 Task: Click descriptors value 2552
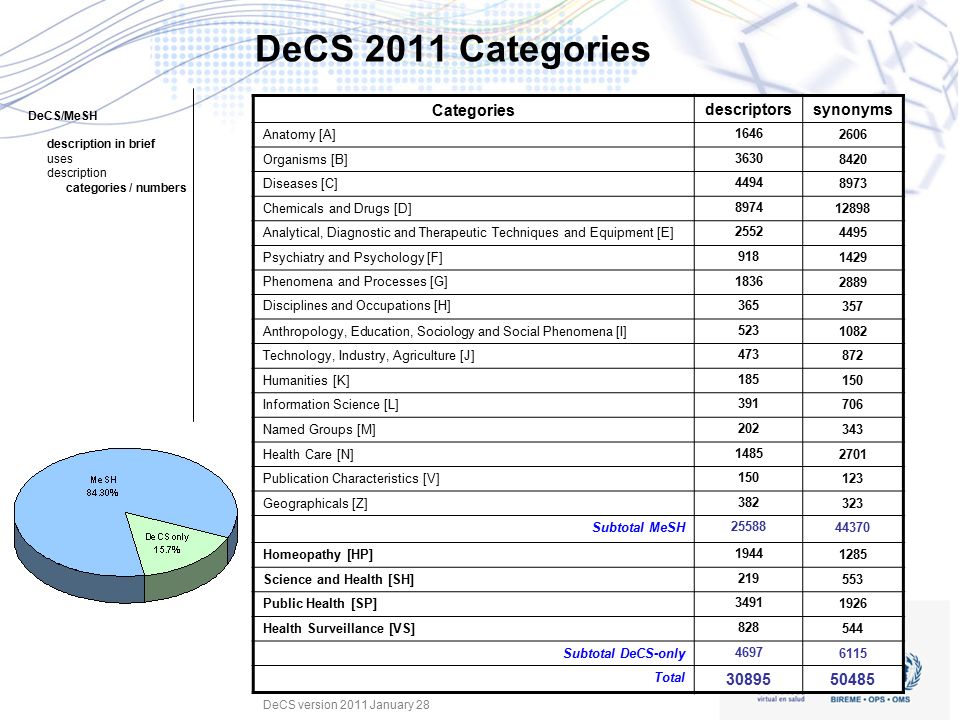click(x=748, y=231)
